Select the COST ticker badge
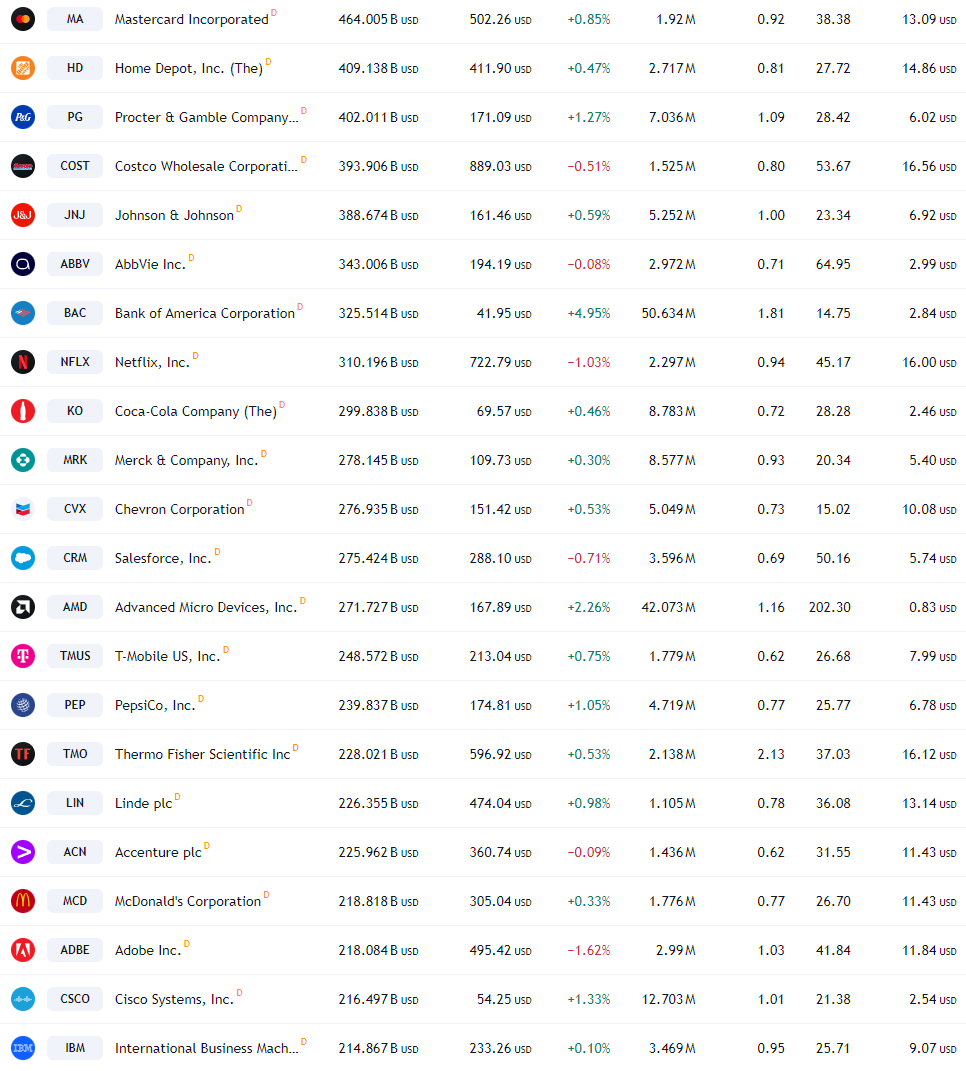This screenshot has width=966, height=1071. tap(75, 166)
